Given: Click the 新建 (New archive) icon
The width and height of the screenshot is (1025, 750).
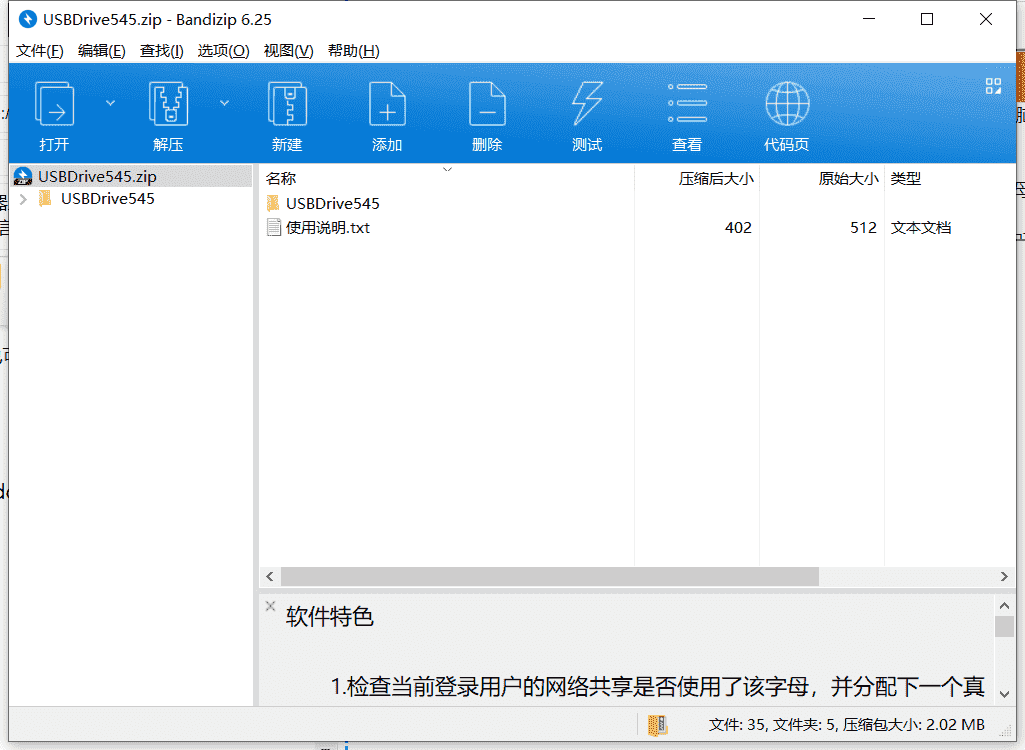Looking at the screenshot, I should pyautogui.click(x=288, y=103).
